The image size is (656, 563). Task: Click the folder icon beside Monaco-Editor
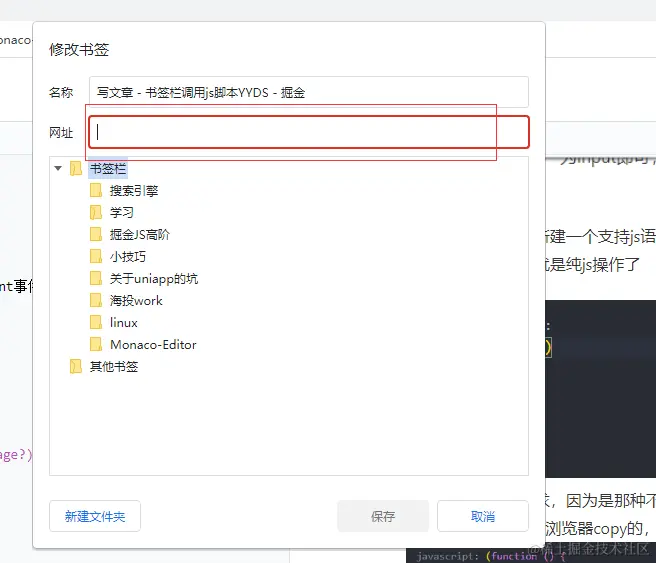click(x=96, y=344)
